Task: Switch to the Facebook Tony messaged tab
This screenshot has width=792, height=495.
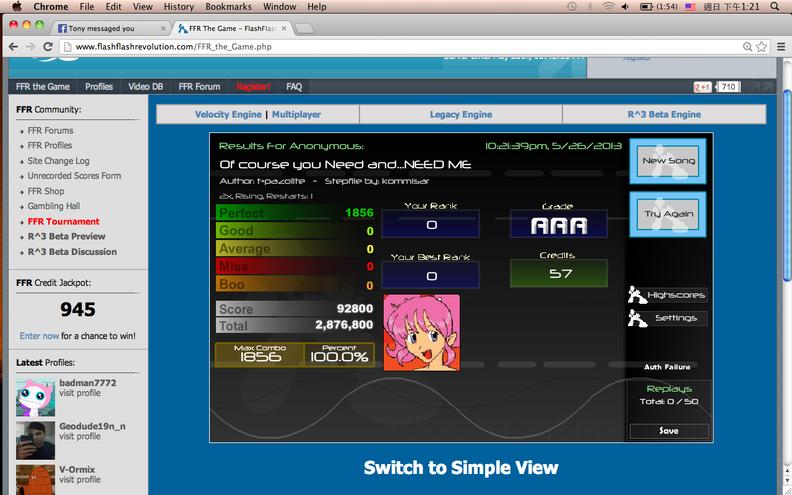Action: point(112,28)
